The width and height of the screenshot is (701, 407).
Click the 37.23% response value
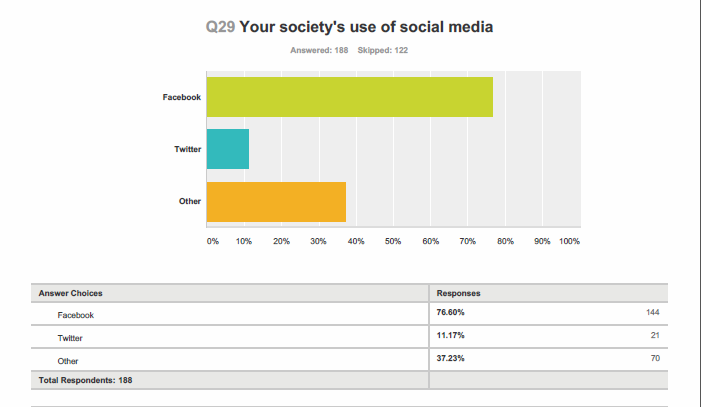tap(450, 358)
